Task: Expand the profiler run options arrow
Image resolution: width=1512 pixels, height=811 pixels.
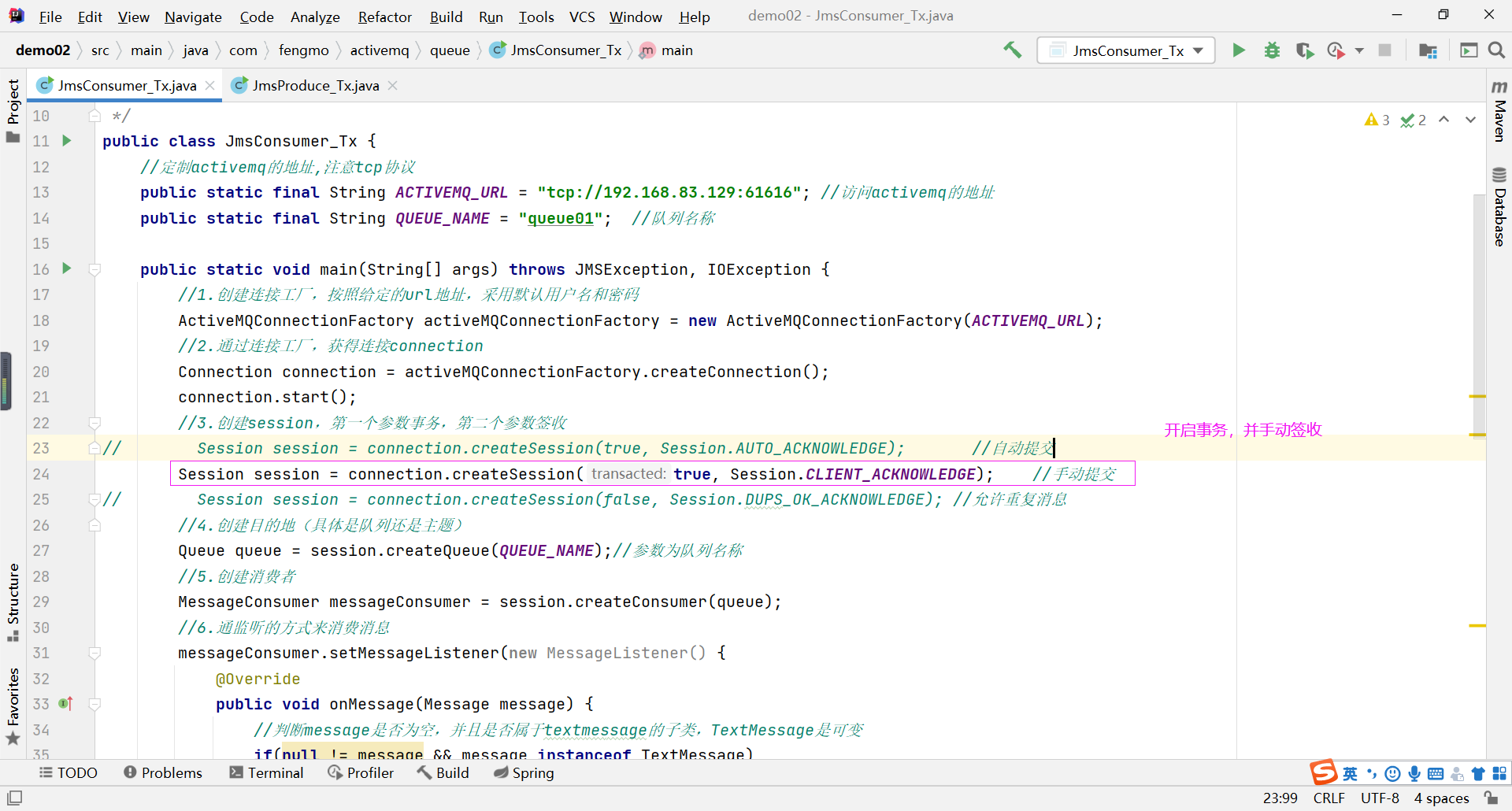Action: (x=1359, y=50)
